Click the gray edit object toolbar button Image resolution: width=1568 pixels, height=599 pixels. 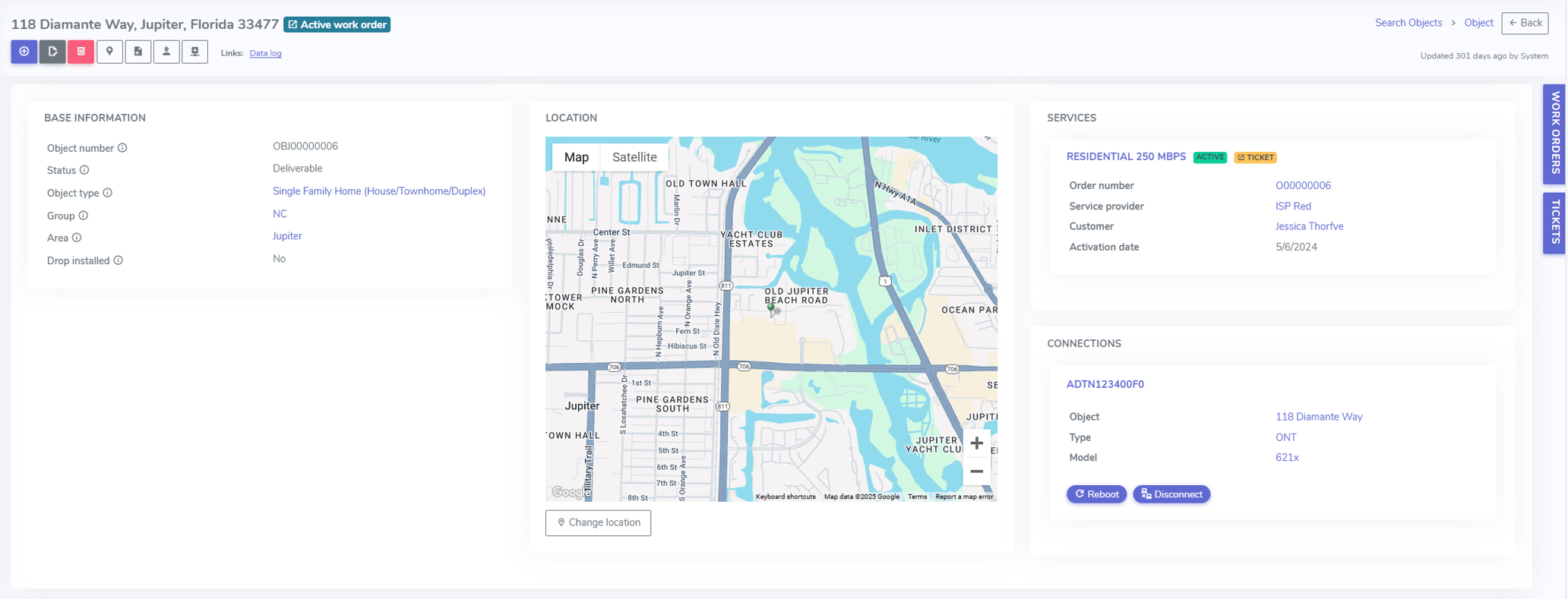tap(52, 52)
